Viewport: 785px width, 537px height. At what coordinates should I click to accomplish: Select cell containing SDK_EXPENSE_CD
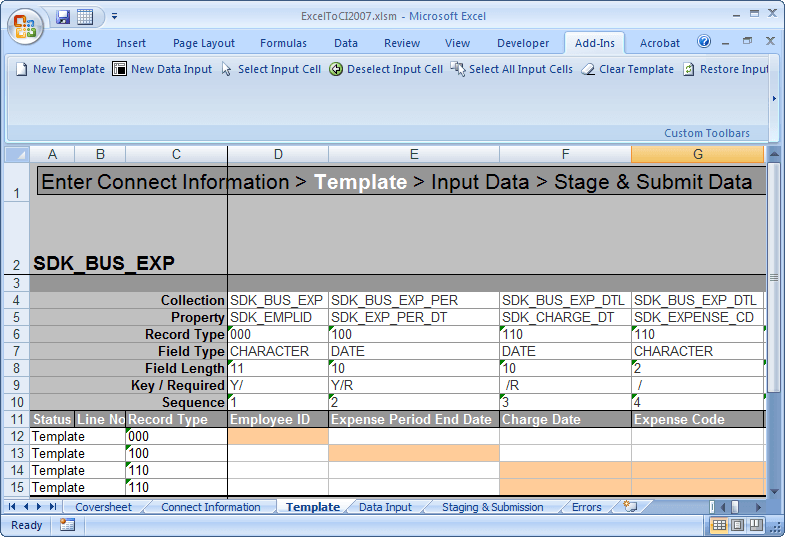(x=698, y=317)
